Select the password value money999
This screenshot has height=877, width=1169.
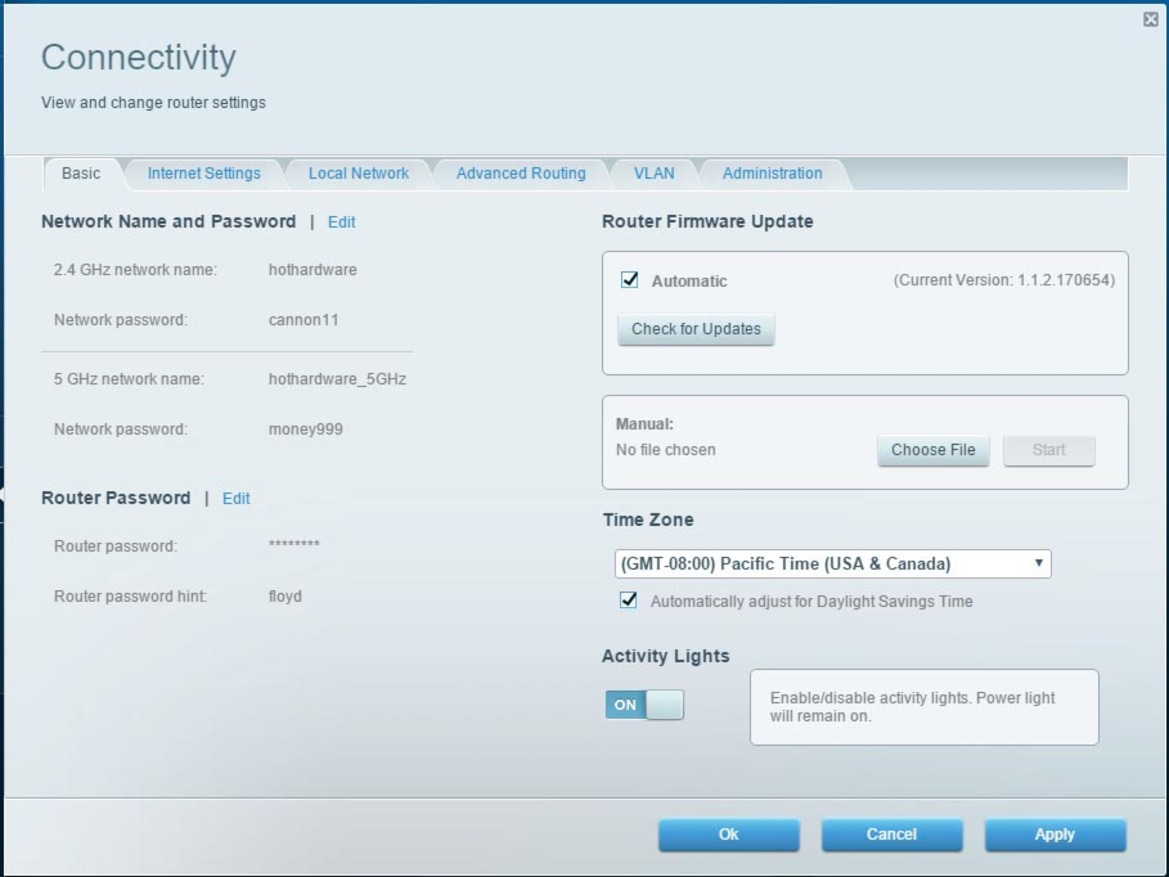[306, 430]
